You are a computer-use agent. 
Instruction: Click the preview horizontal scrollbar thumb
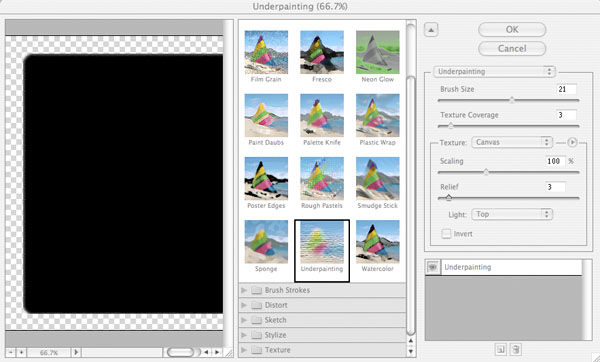[180, 352]
